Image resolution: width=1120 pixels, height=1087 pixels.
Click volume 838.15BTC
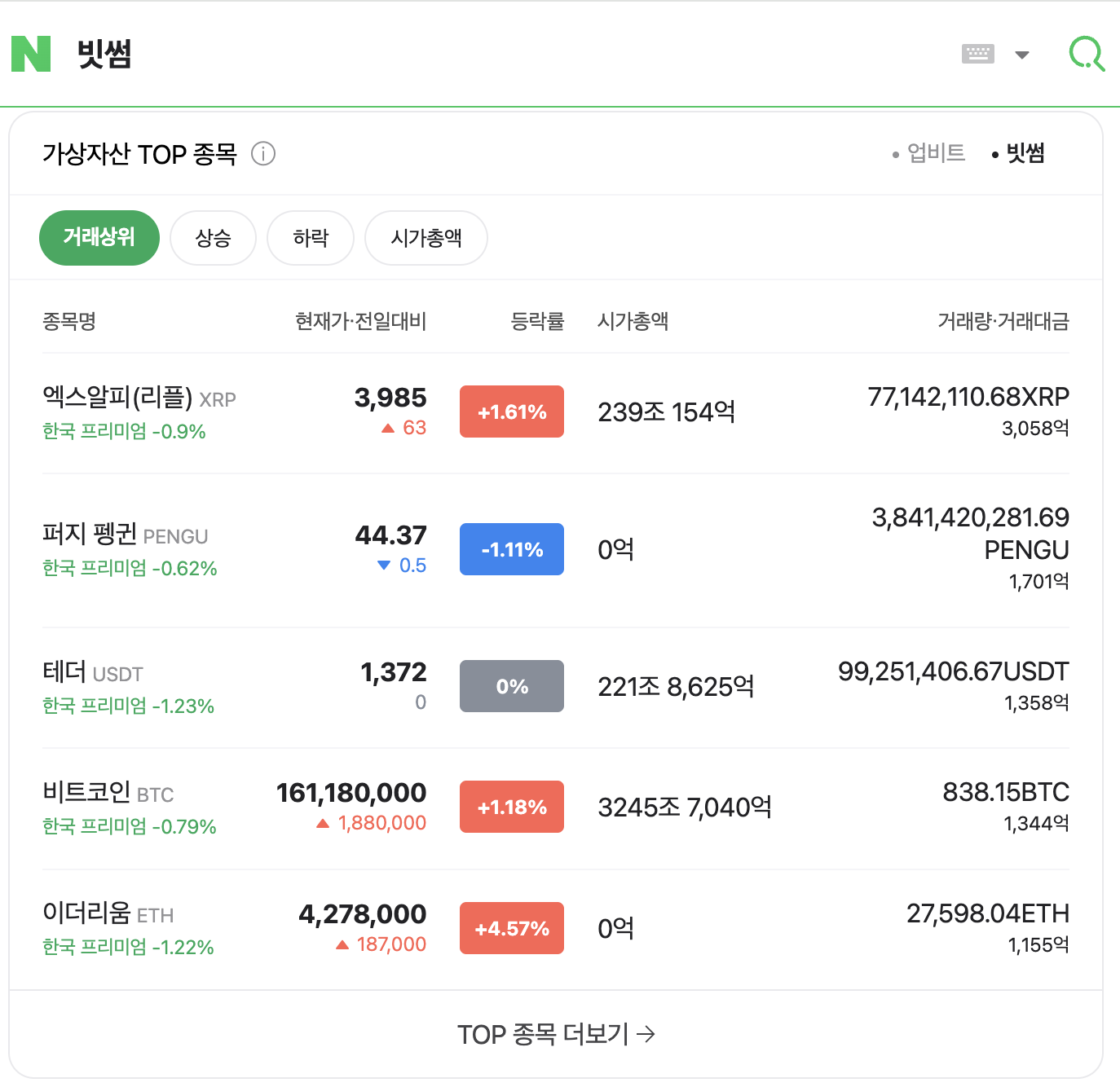(1006, 792)
